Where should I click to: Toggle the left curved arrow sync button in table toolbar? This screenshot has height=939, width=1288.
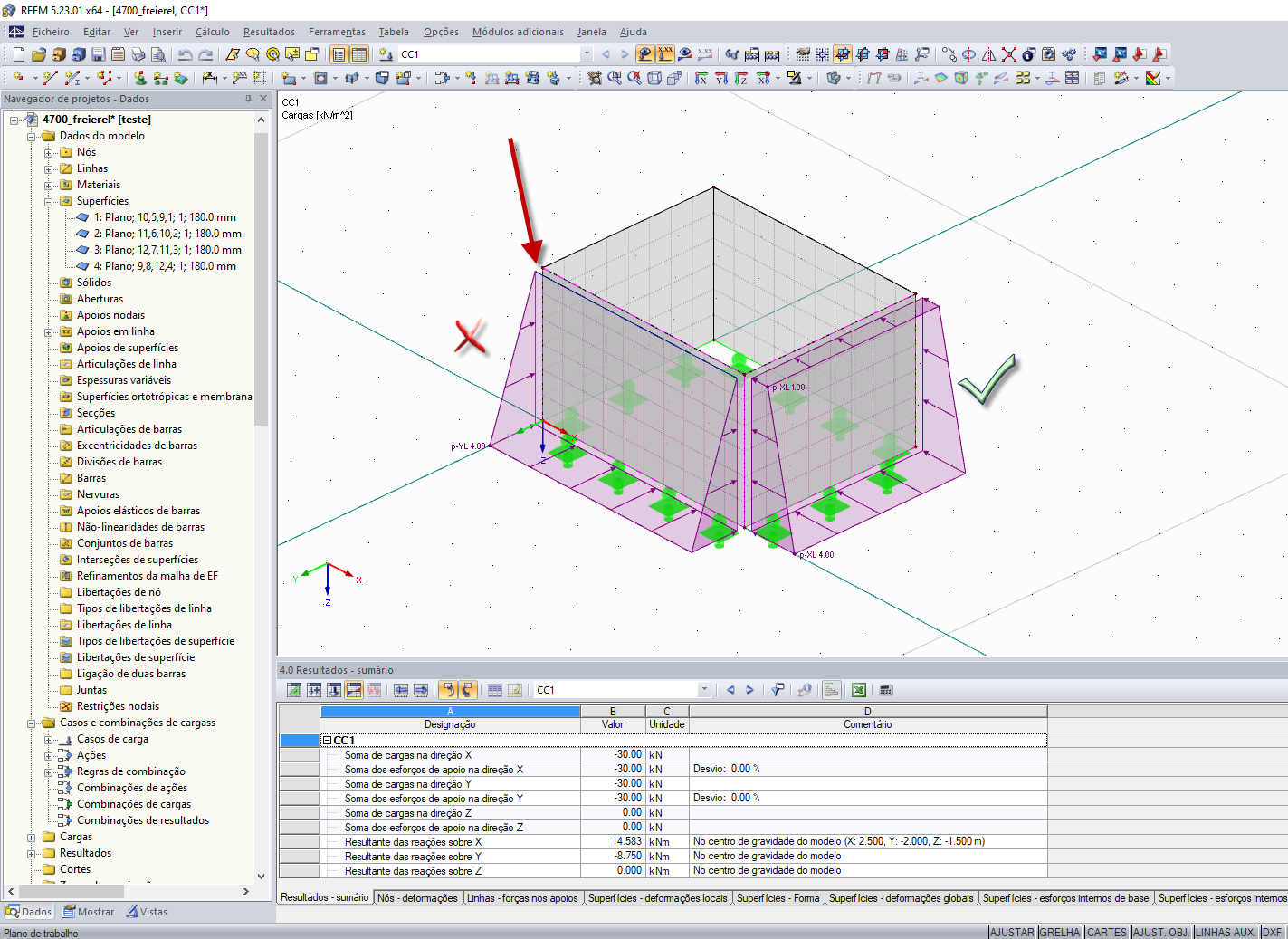pyautogui.click(x=448, y=690)
